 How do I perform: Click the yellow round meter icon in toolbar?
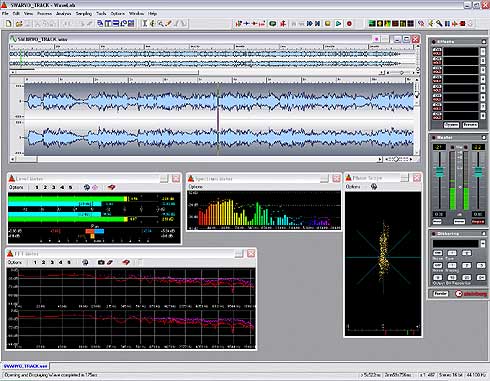[x=380, y=24]
